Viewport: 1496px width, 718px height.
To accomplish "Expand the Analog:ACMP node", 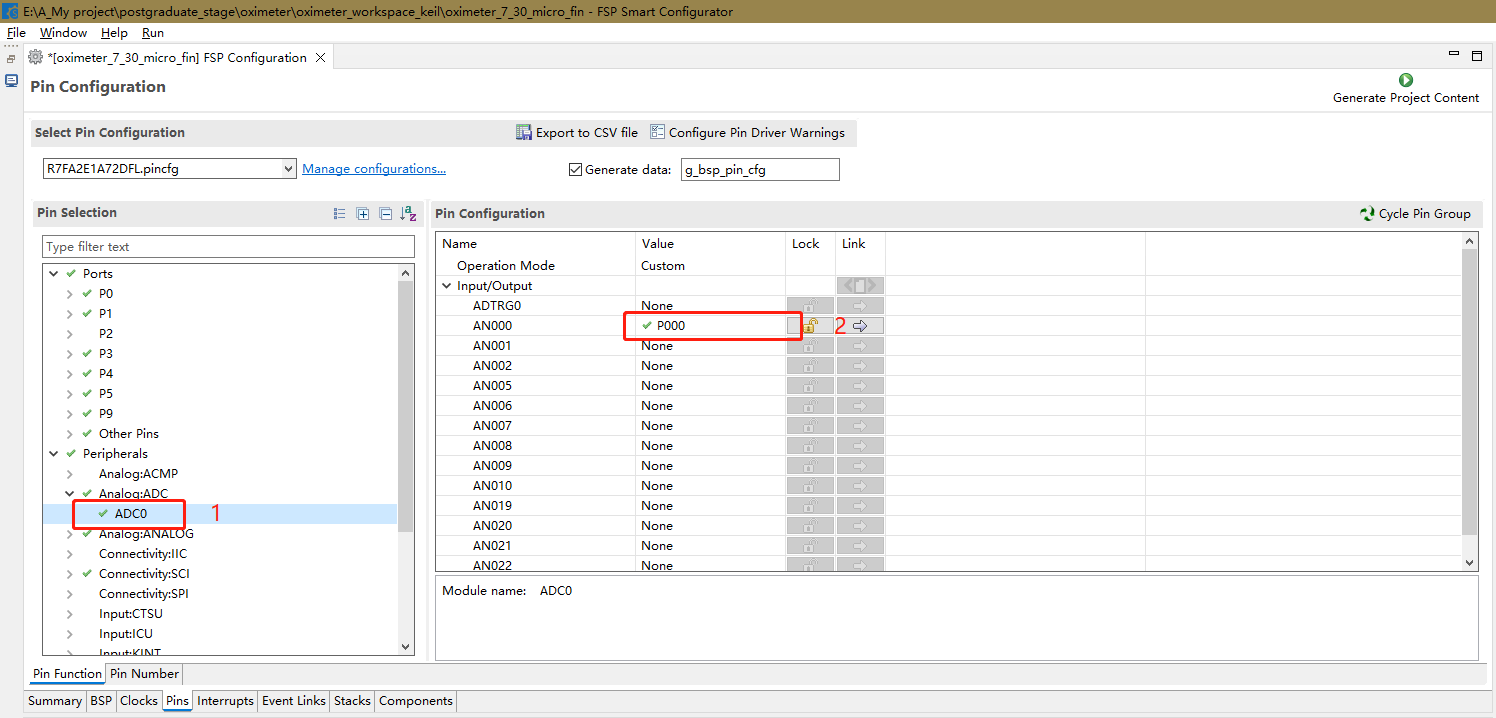I will 69,473.
